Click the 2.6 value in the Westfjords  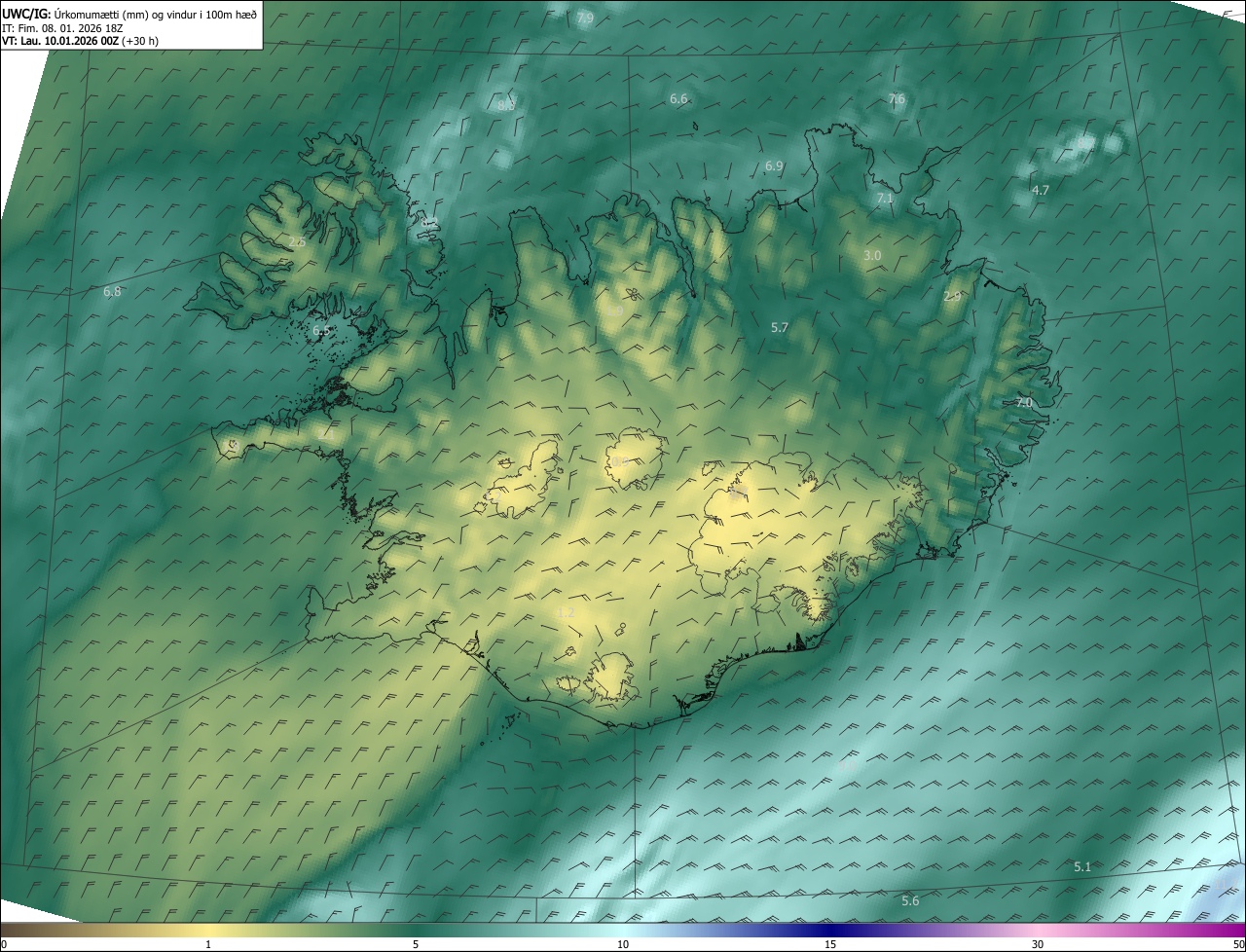pos(297,241)
